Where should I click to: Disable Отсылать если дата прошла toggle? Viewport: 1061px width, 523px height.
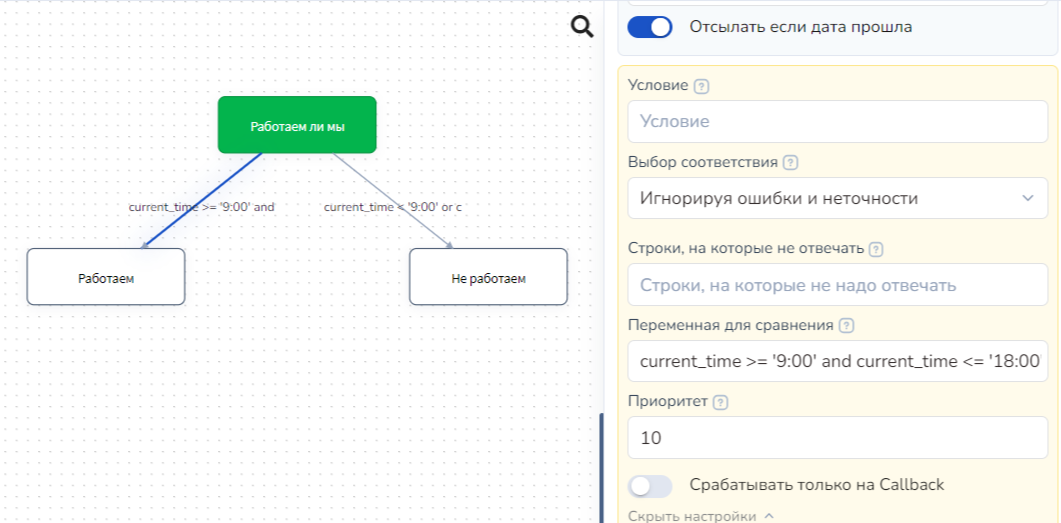[650, 27]
